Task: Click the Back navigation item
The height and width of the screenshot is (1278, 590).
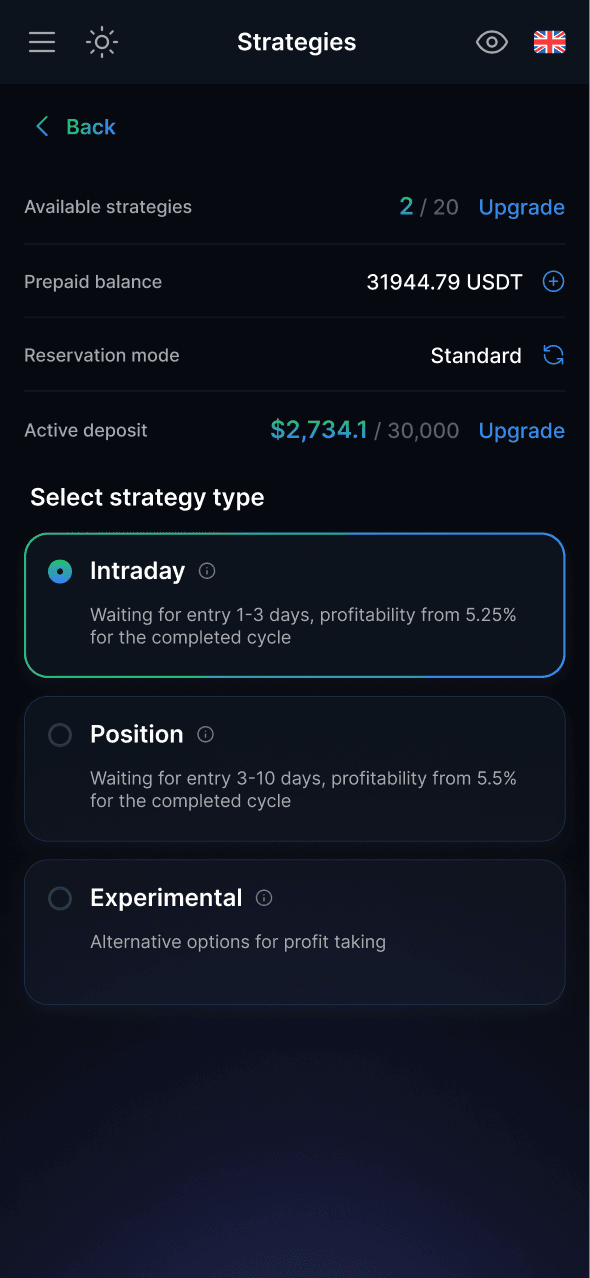Action: 90,126
